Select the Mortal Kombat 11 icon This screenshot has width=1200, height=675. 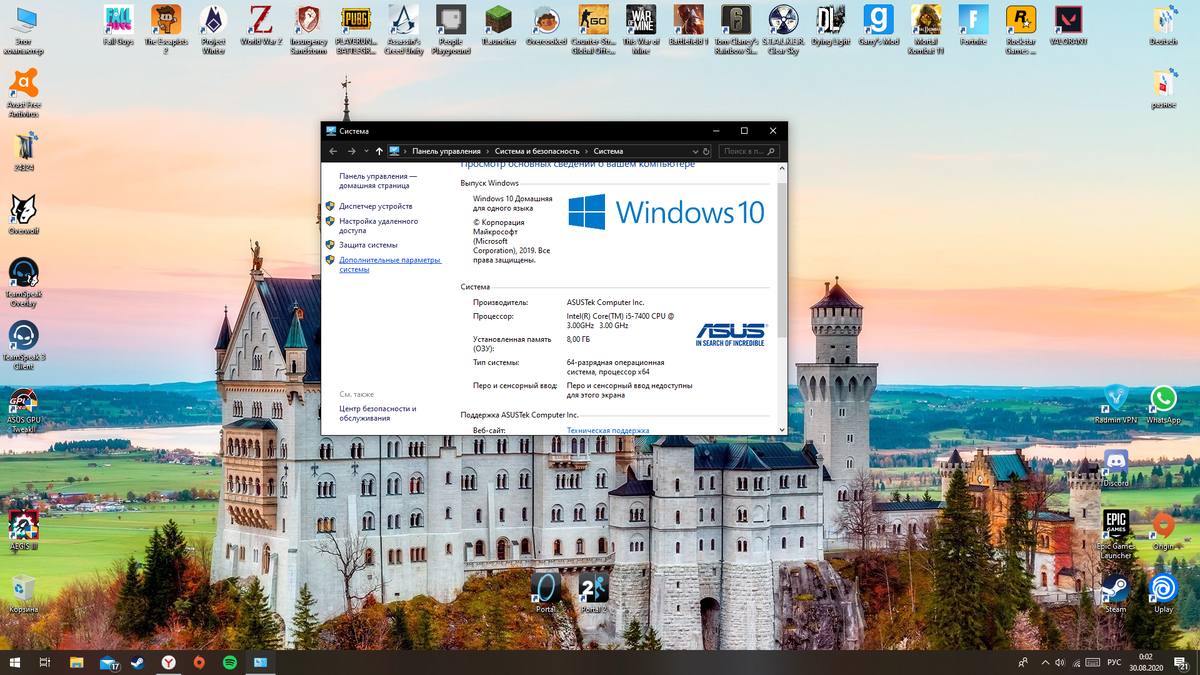point(926,27)
